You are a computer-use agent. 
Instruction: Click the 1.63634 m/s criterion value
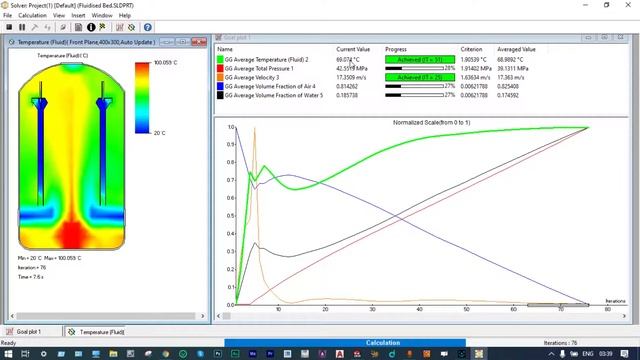[476, 78]
